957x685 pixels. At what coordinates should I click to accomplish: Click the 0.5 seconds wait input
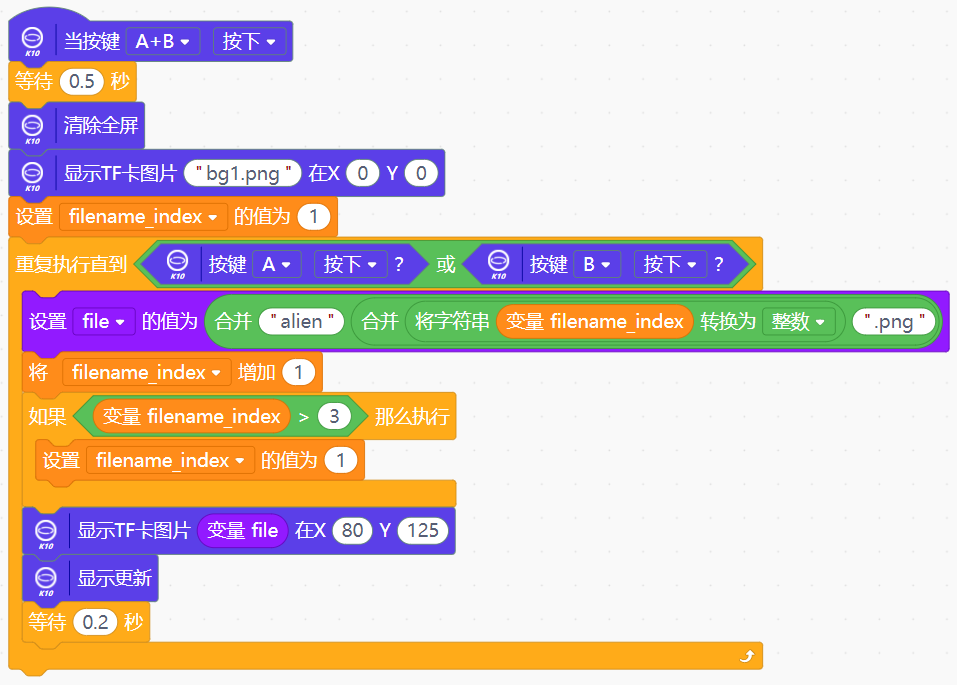(82, 81)
